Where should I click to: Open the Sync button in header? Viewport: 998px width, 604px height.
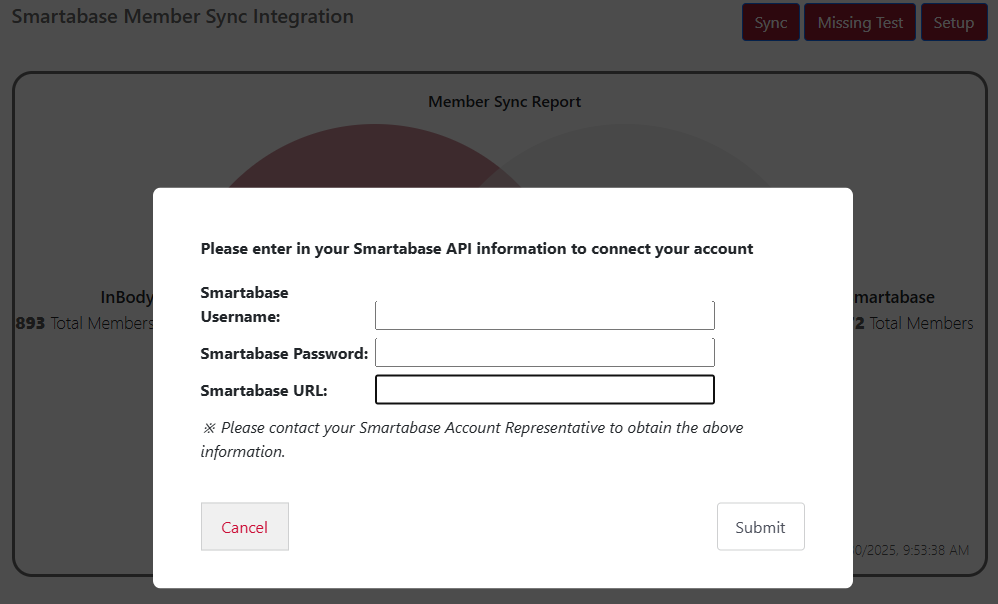coord(771,22)
